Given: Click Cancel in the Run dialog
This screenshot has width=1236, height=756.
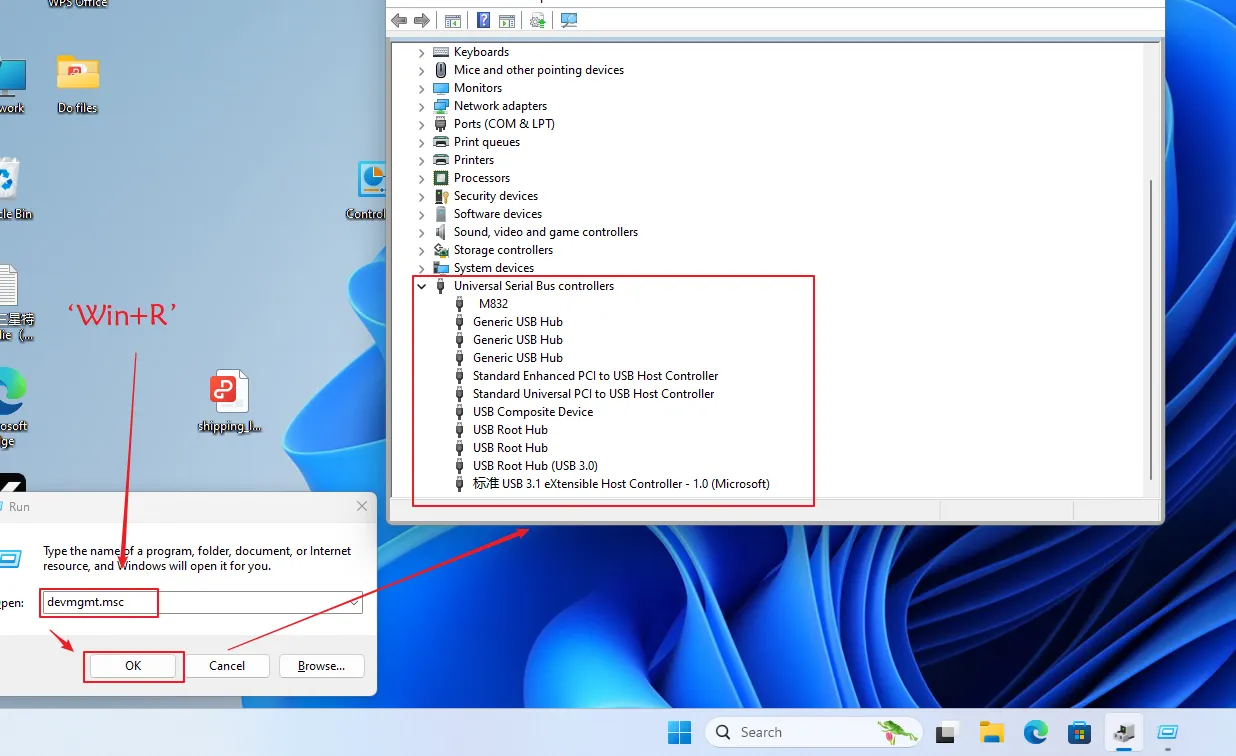Looking at the screenshot, I should coord(227,666).
